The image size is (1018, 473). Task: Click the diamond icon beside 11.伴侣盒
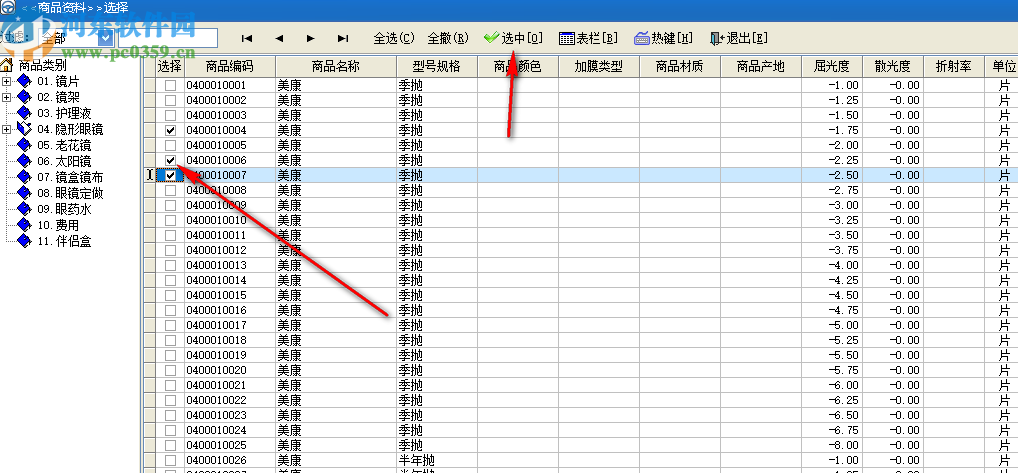[x=24, y=241]
